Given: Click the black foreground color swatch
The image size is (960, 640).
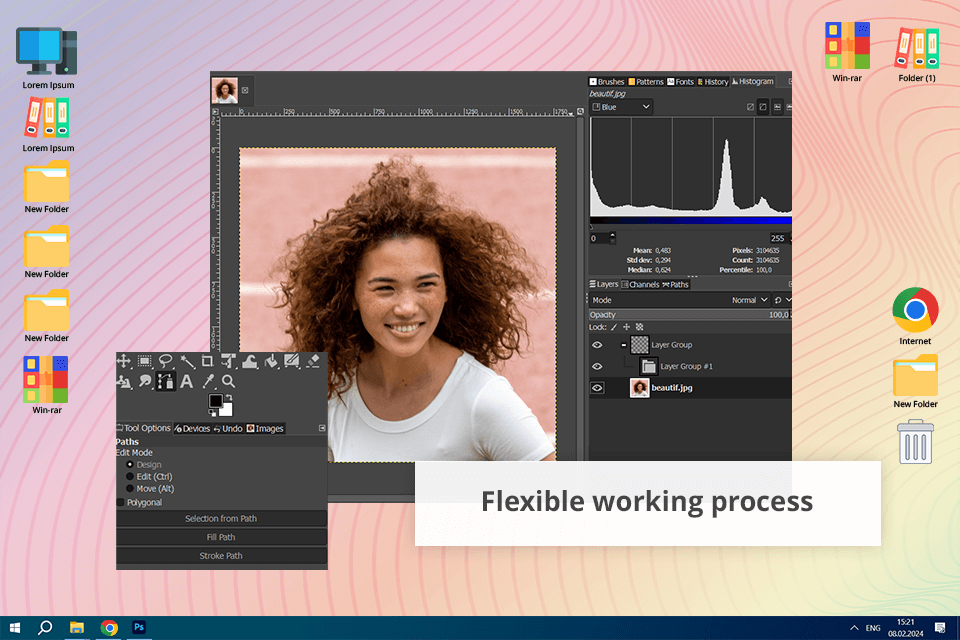Looking at the screenshot, I should [x=215, y=401].
